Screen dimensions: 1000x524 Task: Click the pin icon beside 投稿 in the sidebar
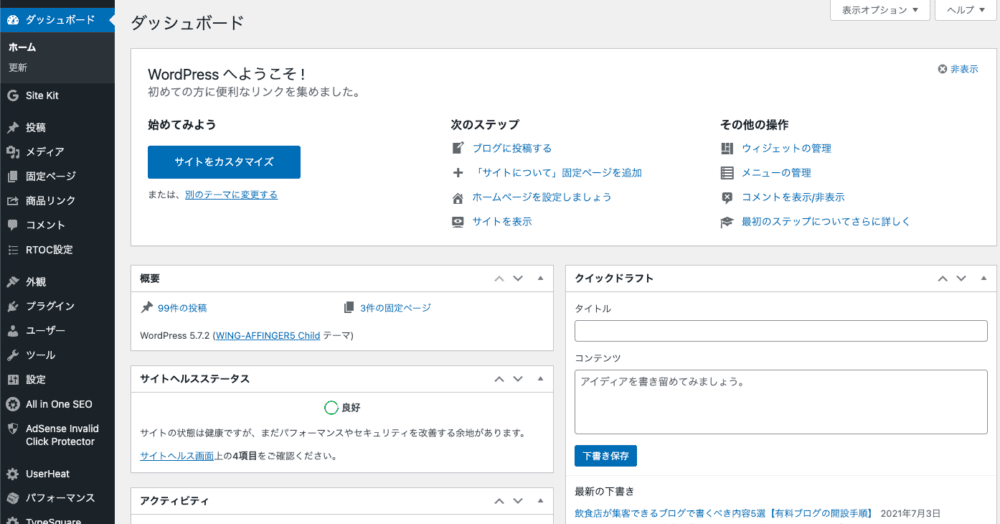tap(13, 127)
